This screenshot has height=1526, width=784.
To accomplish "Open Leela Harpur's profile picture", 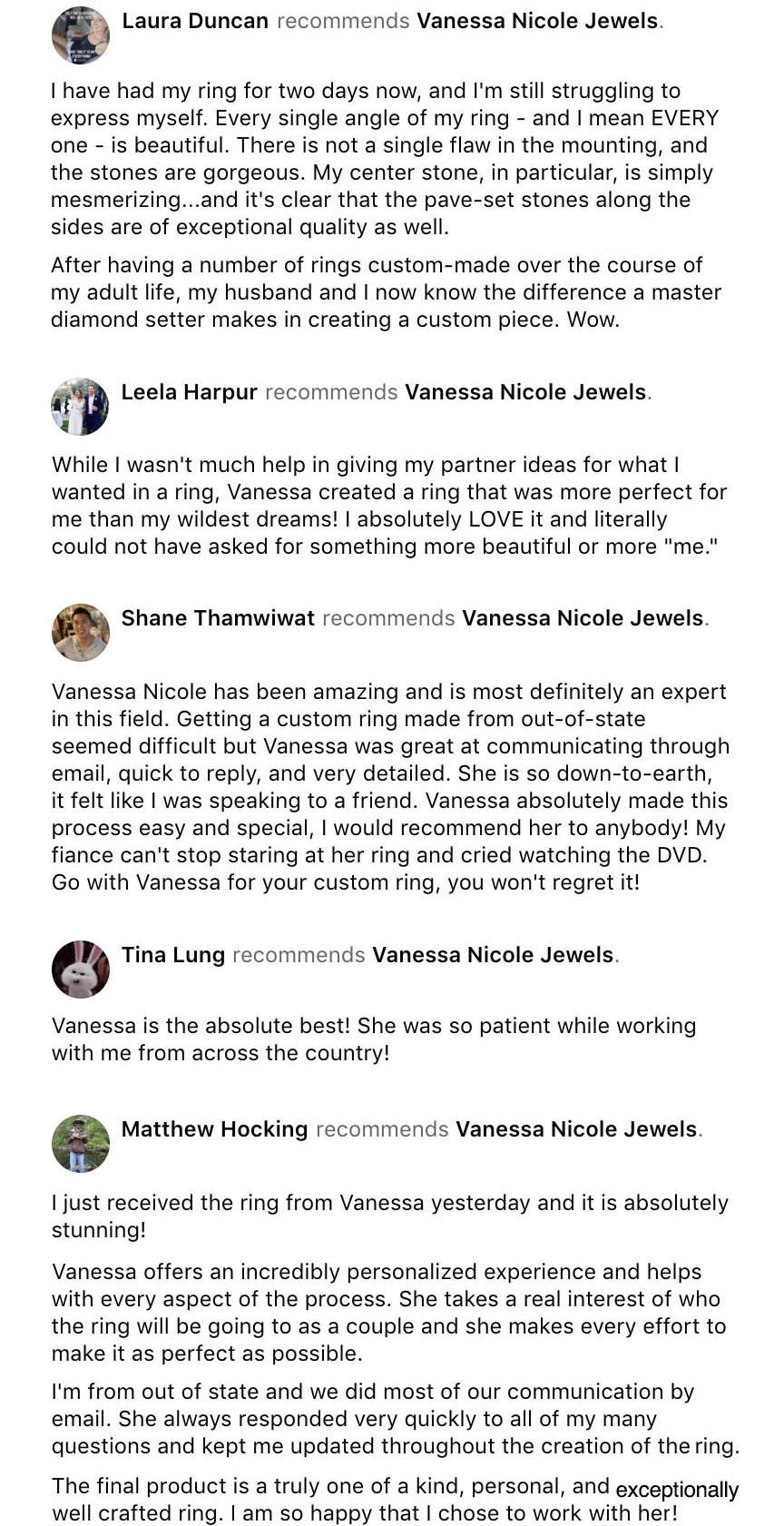I will coord(80,407).
